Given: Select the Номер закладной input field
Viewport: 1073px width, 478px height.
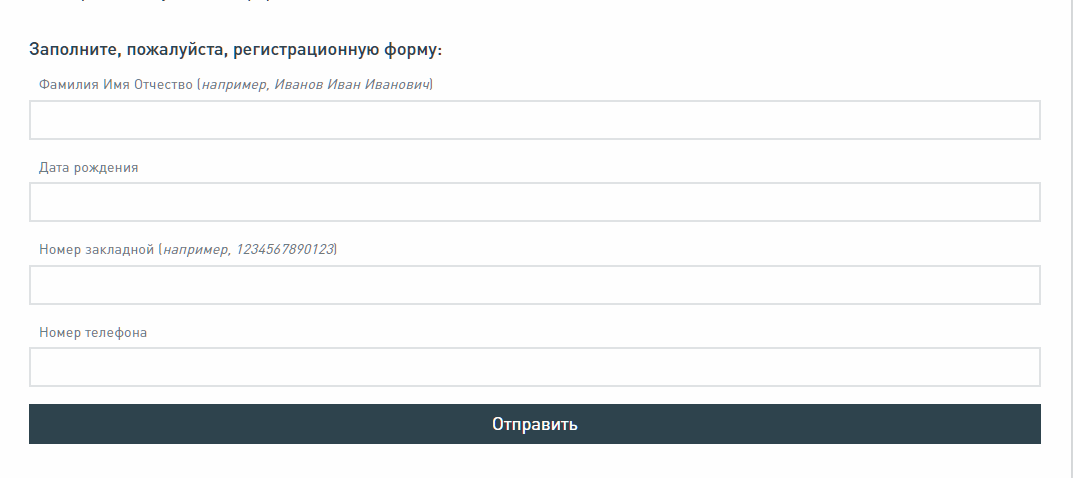Looking at the screenshot, I should pos(534,285).
